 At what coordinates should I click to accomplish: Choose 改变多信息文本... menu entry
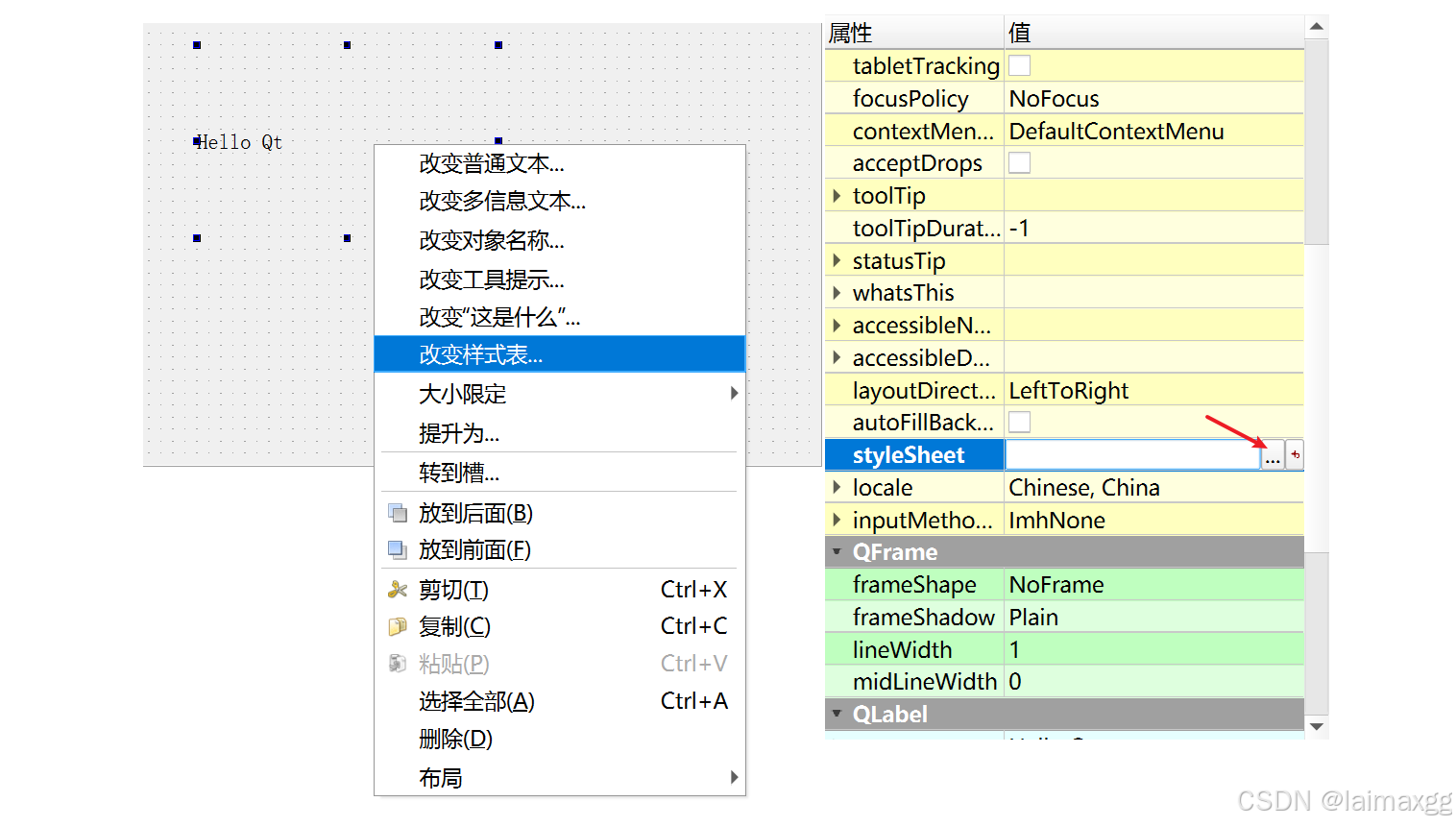[x=560, y=201]
